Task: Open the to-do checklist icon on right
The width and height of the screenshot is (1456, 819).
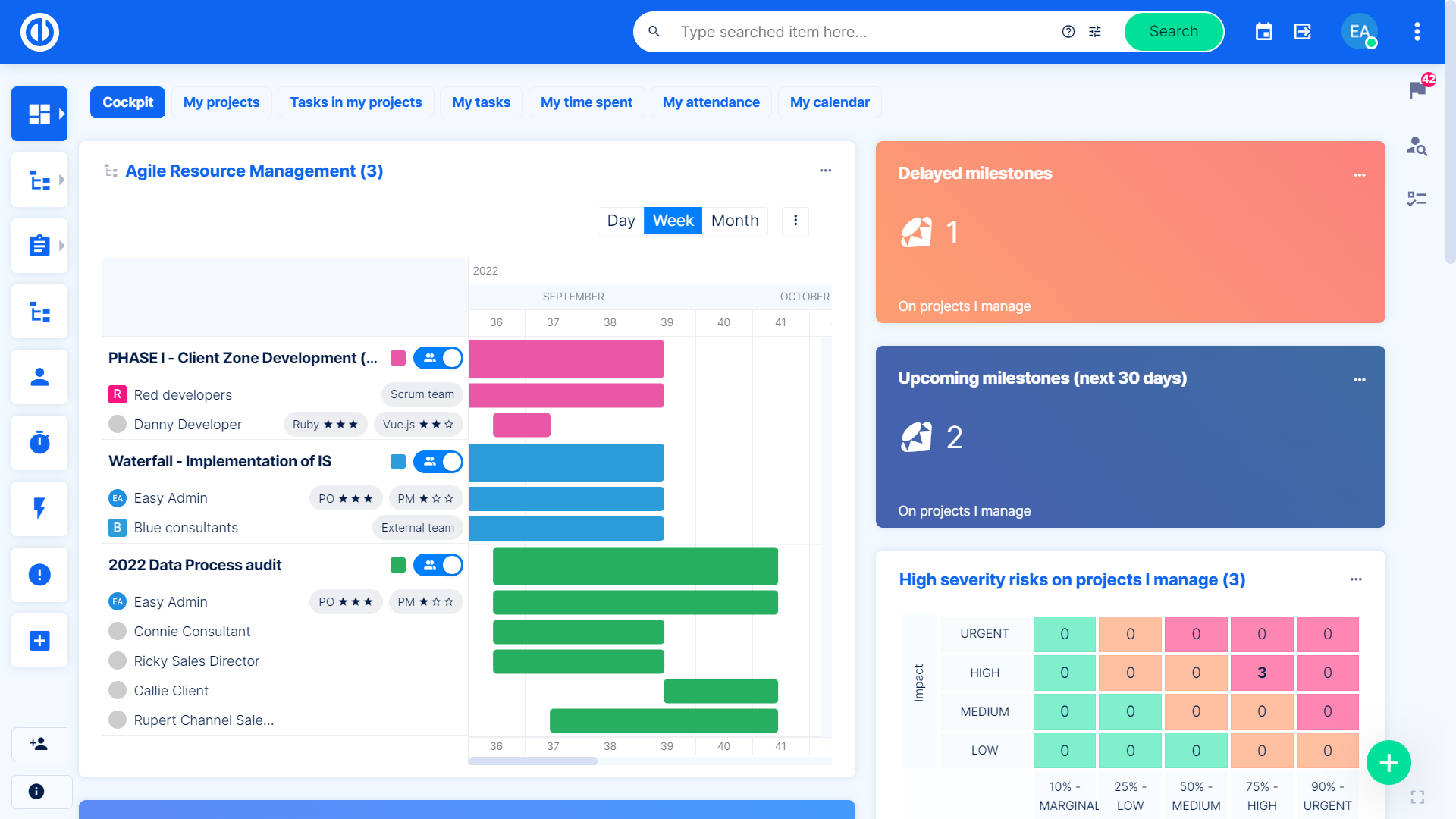Action: [1417, 199]
